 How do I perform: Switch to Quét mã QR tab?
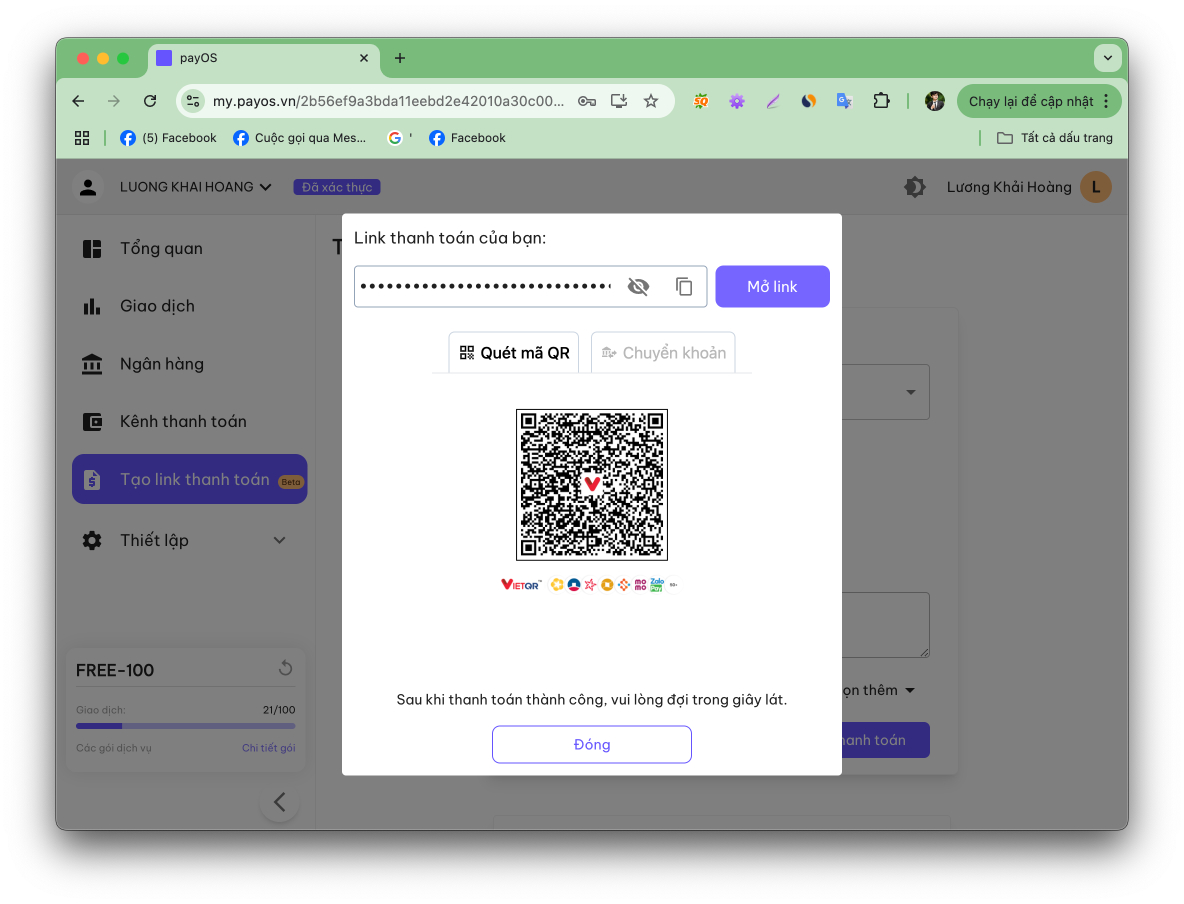513,353
